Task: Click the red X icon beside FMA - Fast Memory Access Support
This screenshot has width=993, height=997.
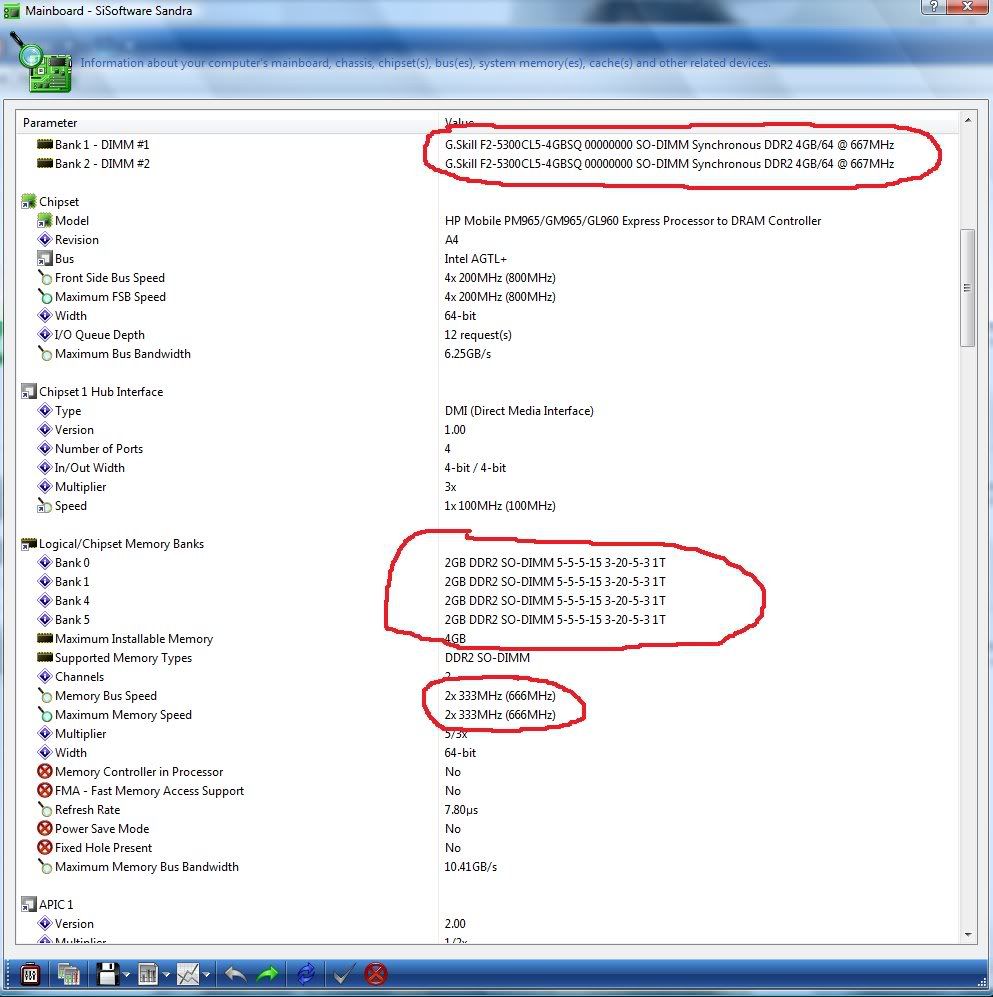Action: [45, 790]
